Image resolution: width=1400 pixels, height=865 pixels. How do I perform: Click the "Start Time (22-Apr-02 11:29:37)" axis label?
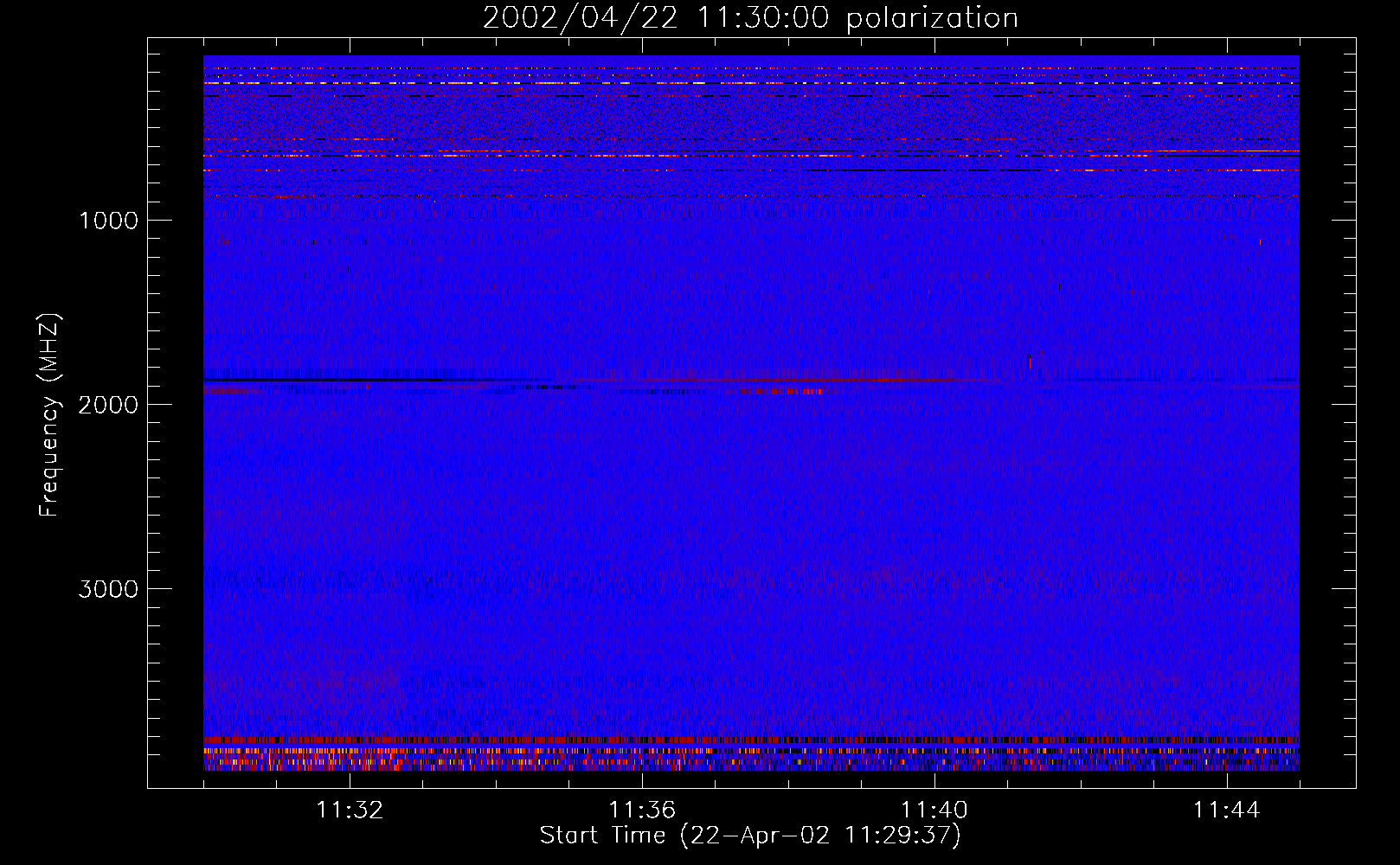pyautogui.click(x=750, y=836)
